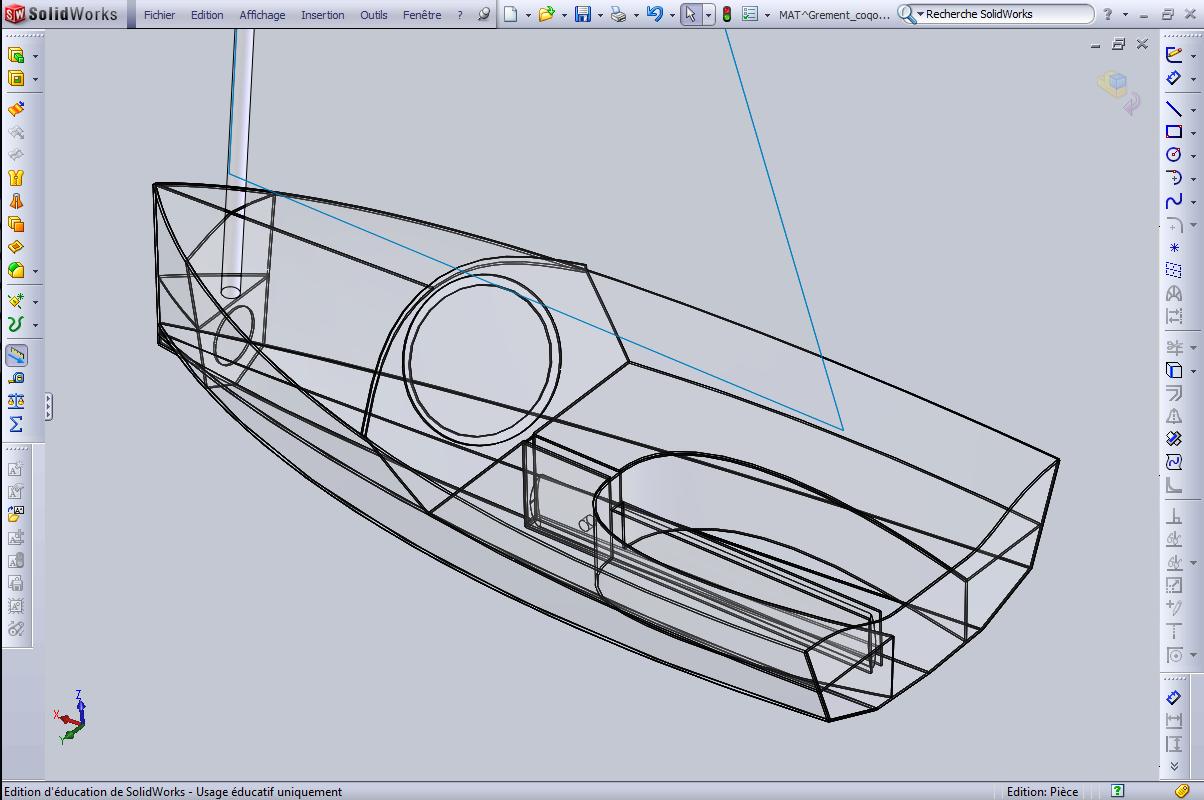The height and width of the screenshot is (800, 1204).
Task: Select the Rectangle sketch tool
Action: click(x=1172, y=130)
